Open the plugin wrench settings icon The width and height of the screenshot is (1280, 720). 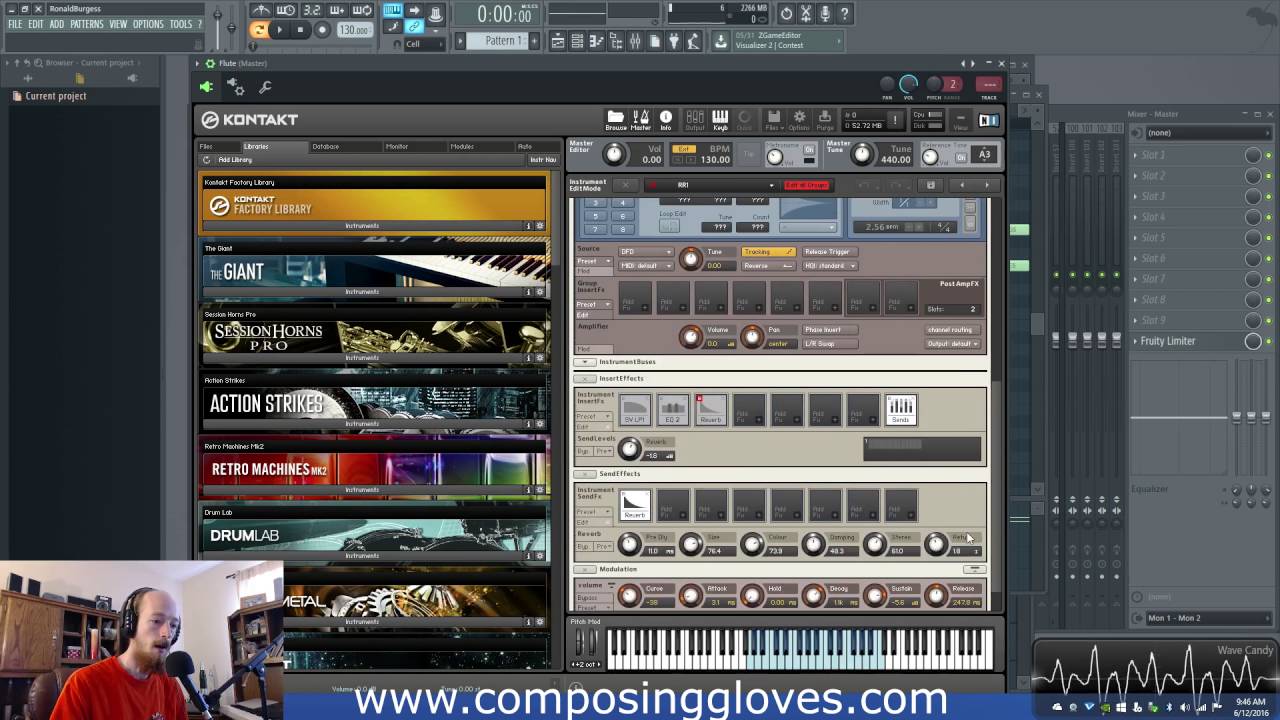click(x=265, y=88)
